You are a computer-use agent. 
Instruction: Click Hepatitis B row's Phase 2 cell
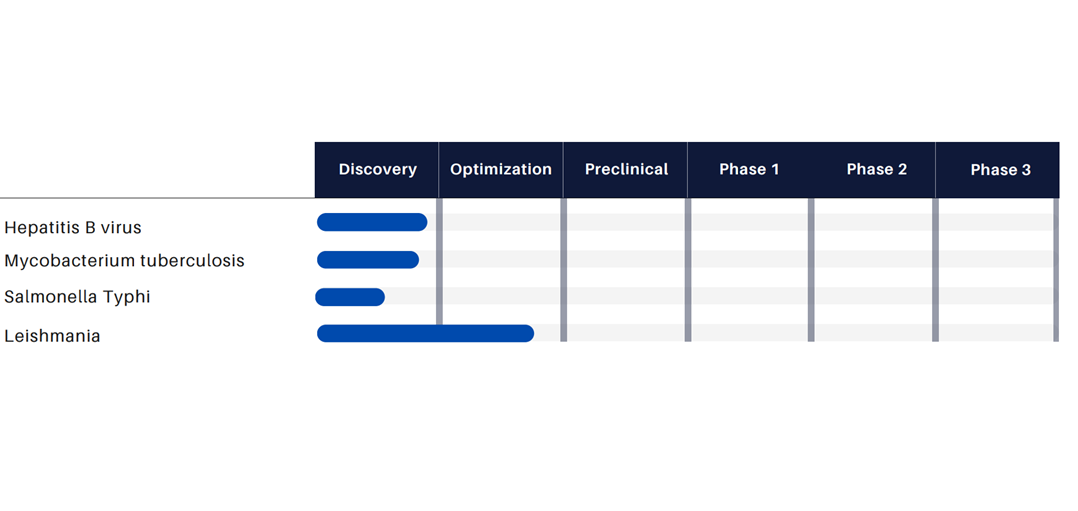(x=874, y=222)
